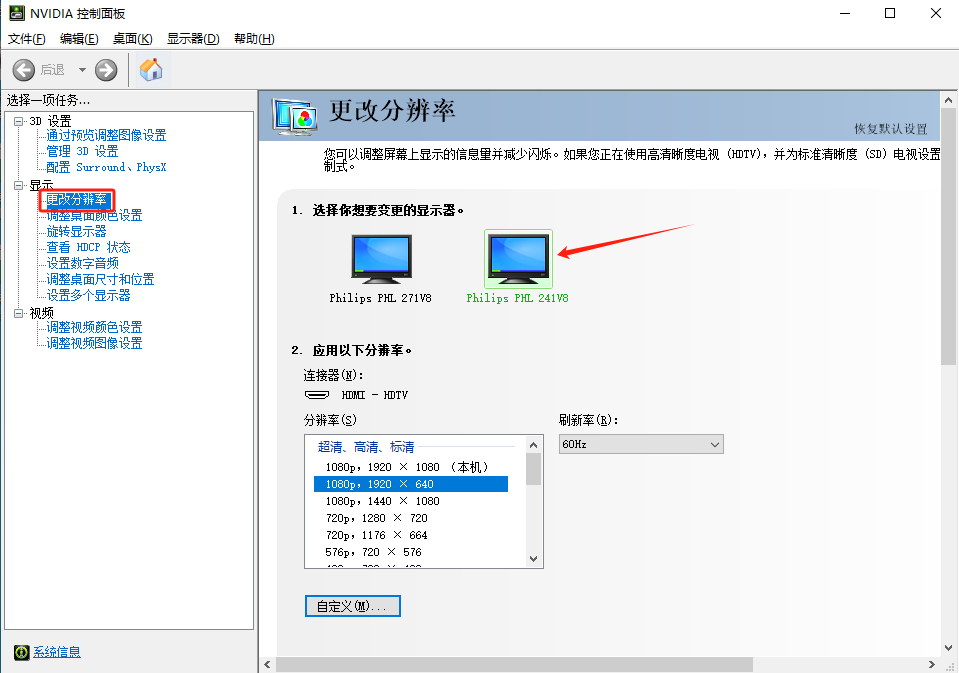Image resolution: width=959 pixels, height=673 pixels.
Task: Maximize the NVIDIA control panel window
Action: click(890, 13)
